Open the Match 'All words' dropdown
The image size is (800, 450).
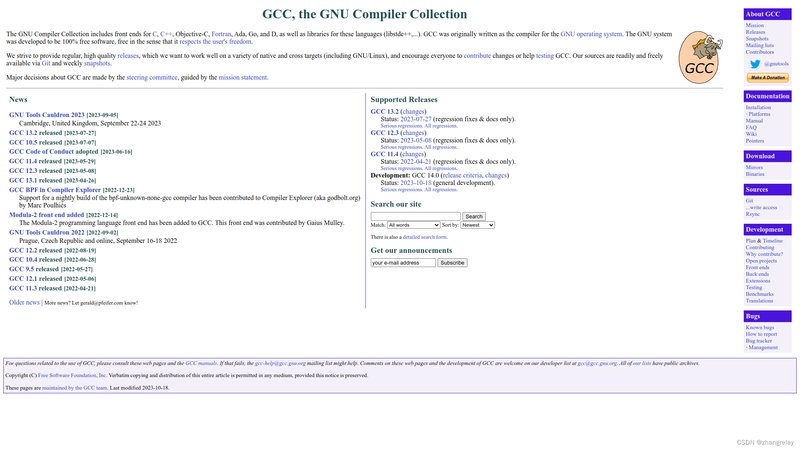coord(413,225)
